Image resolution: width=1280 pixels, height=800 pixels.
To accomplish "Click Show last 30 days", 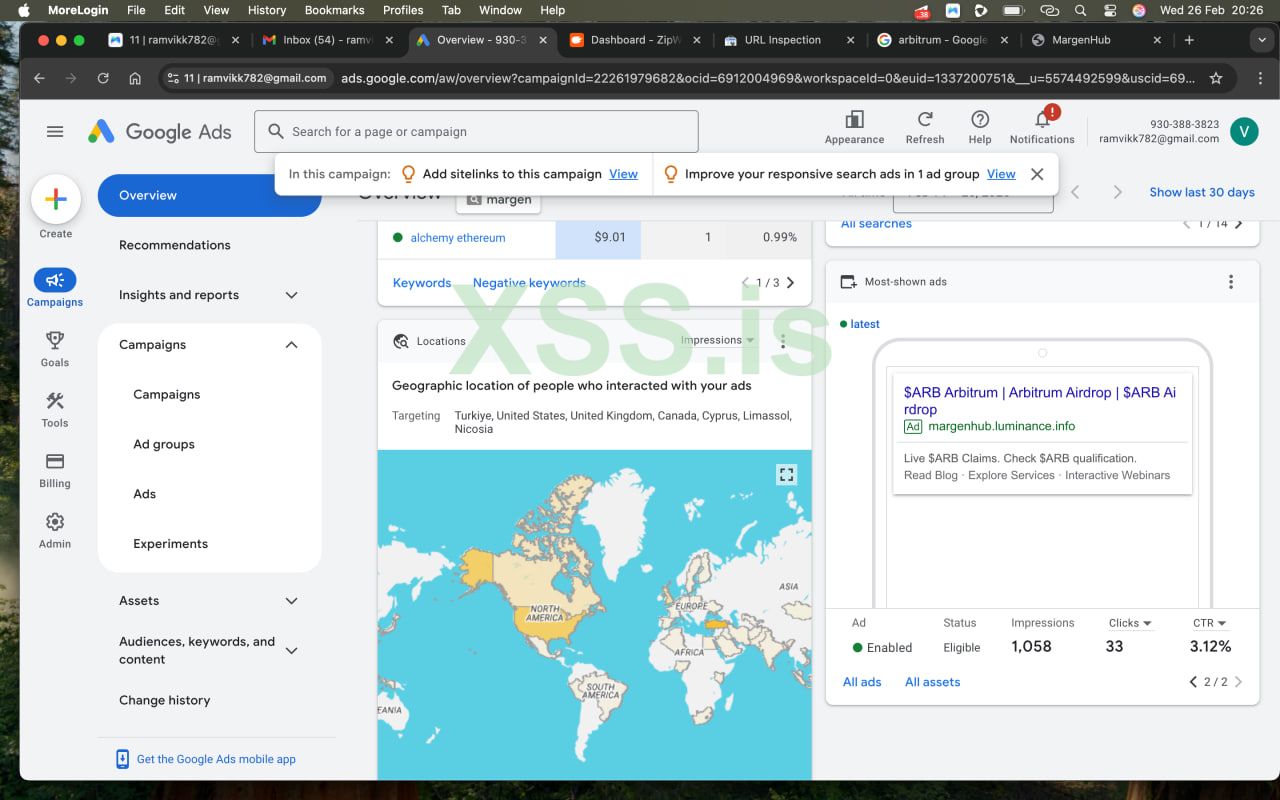I will [x=1202, y=192].
